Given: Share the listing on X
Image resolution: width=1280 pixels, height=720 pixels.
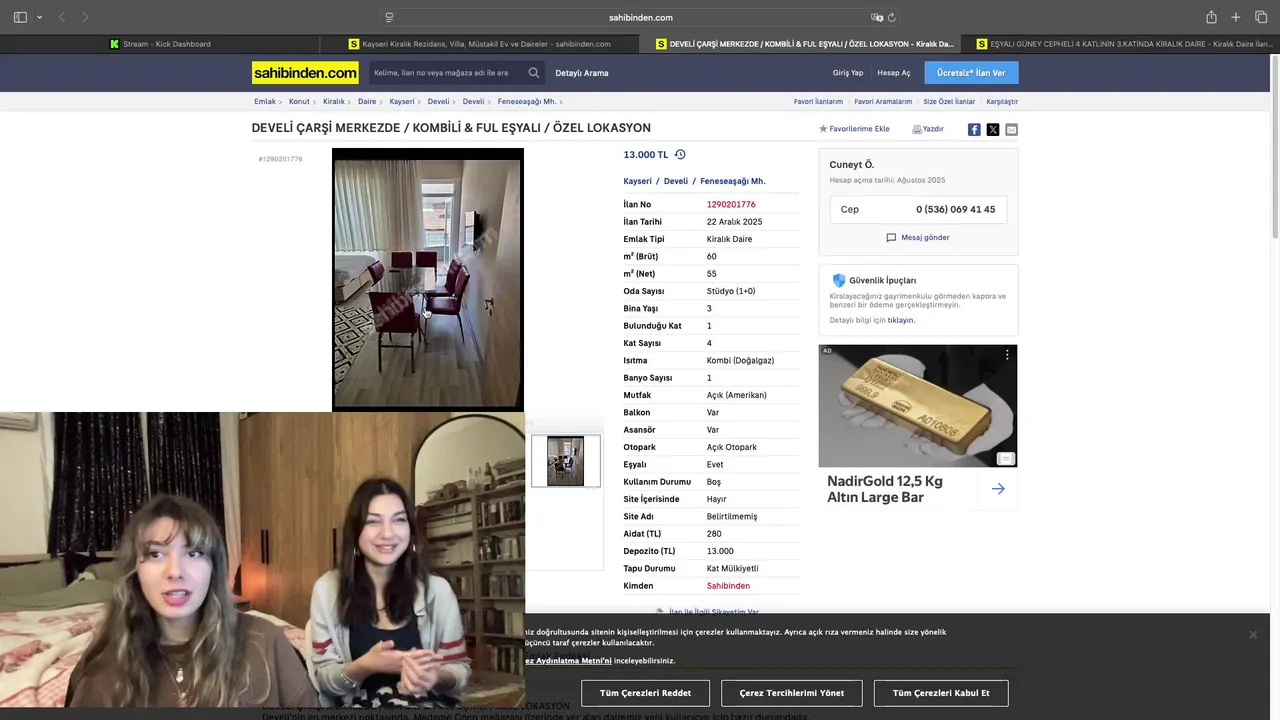Looking at the screenshot, I should click(x=993, y=129).
